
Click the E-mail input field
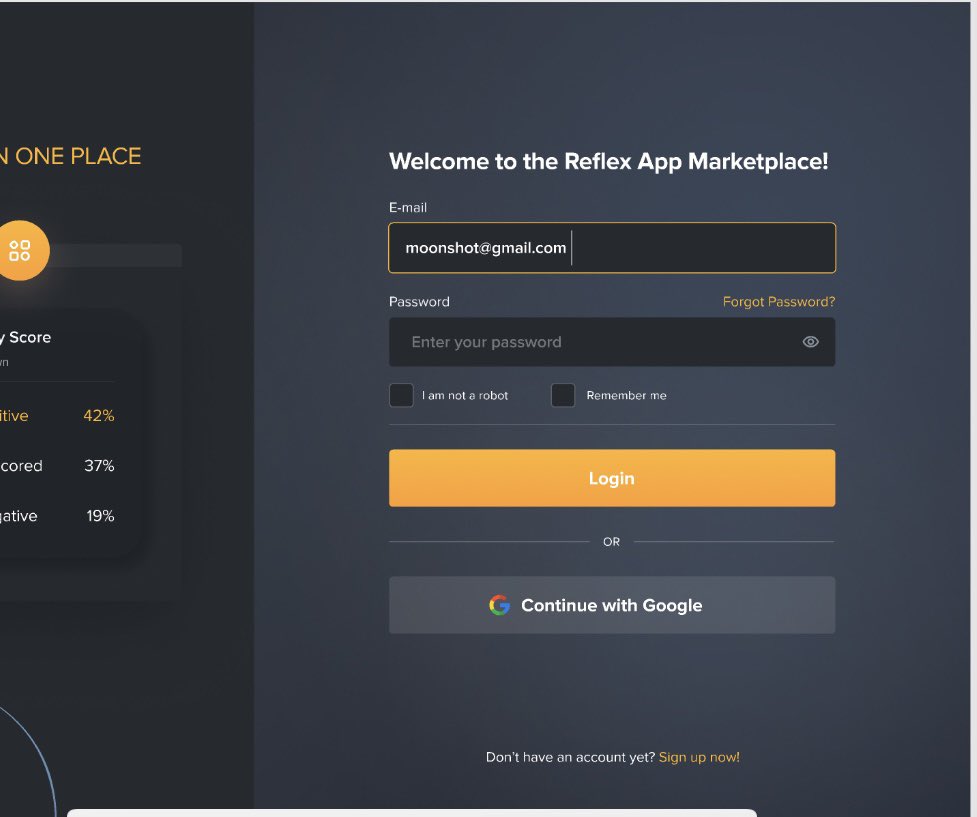[612, 248]
